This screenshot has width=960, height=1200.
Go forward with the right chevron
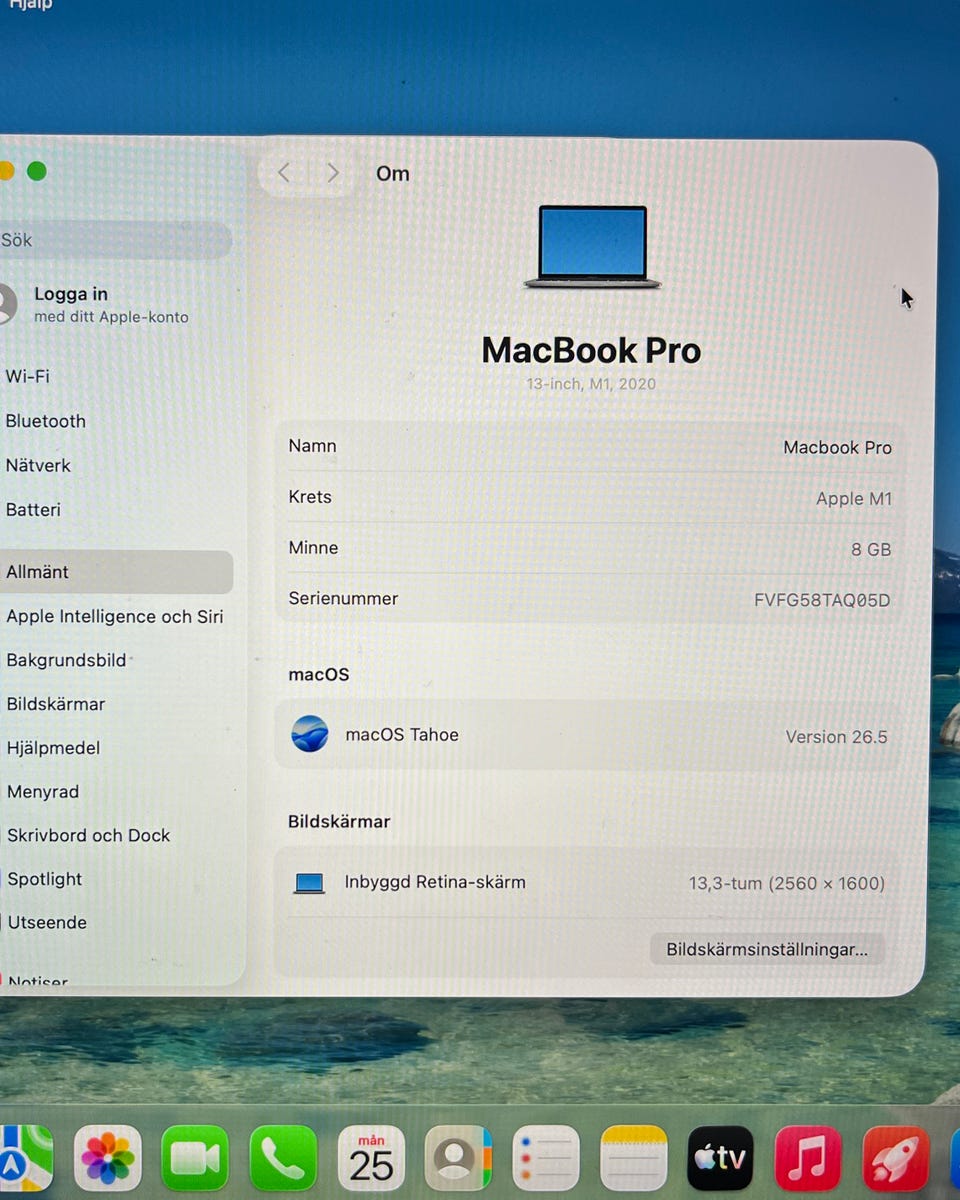(333, 173)
